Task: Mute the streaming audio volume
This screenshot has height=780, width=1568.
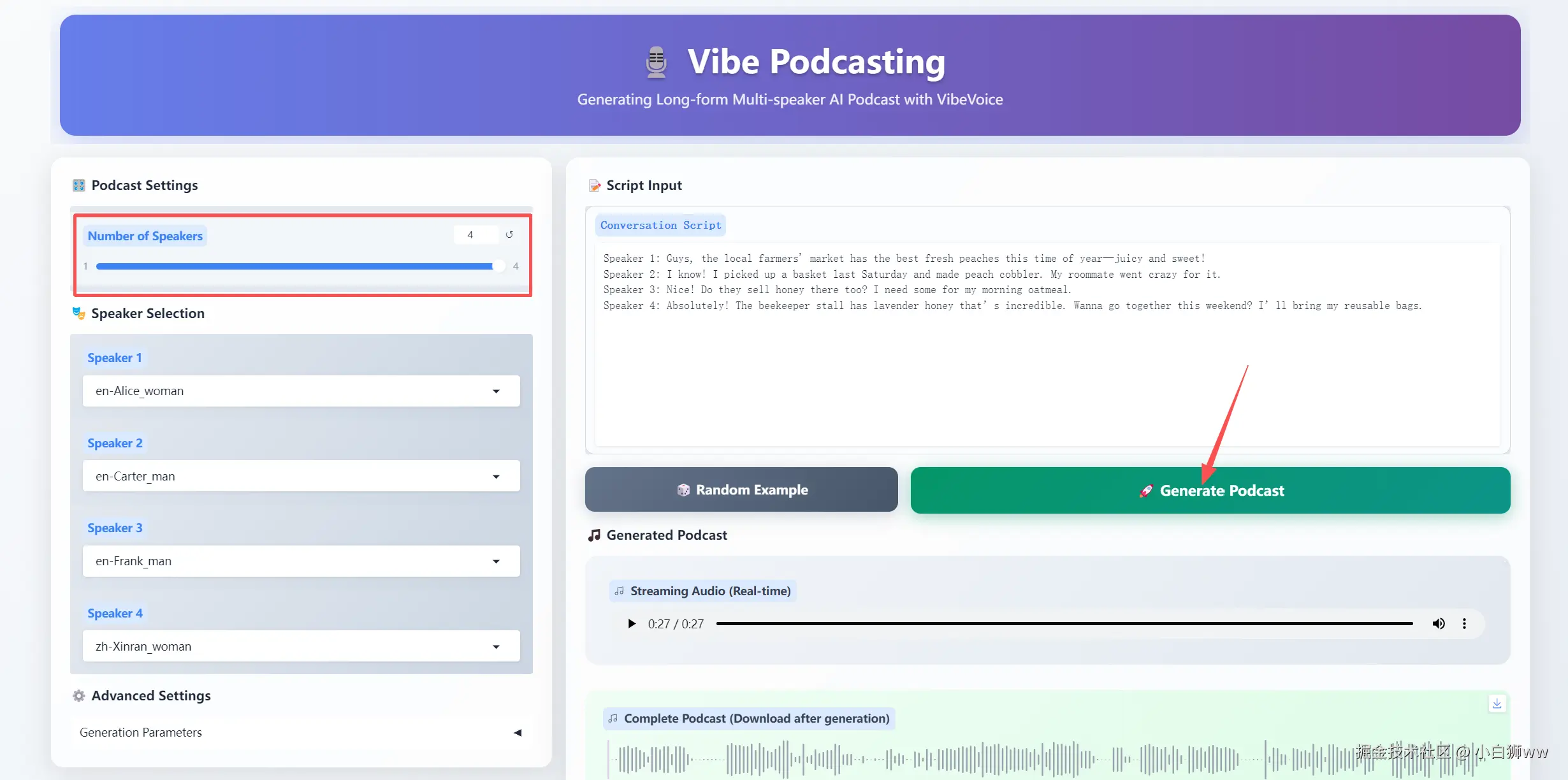Action: click(1439, 624)
